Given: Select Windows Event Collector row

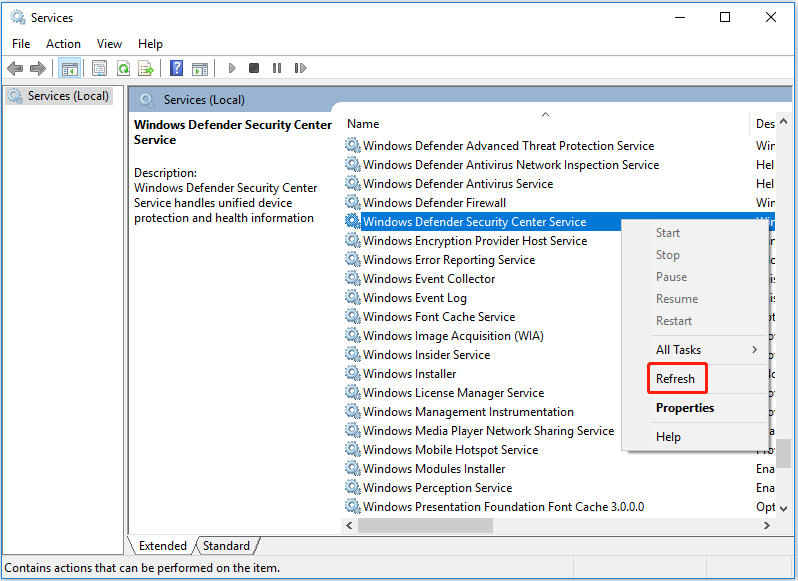Looking at the screenshot, I should [429, 279].
